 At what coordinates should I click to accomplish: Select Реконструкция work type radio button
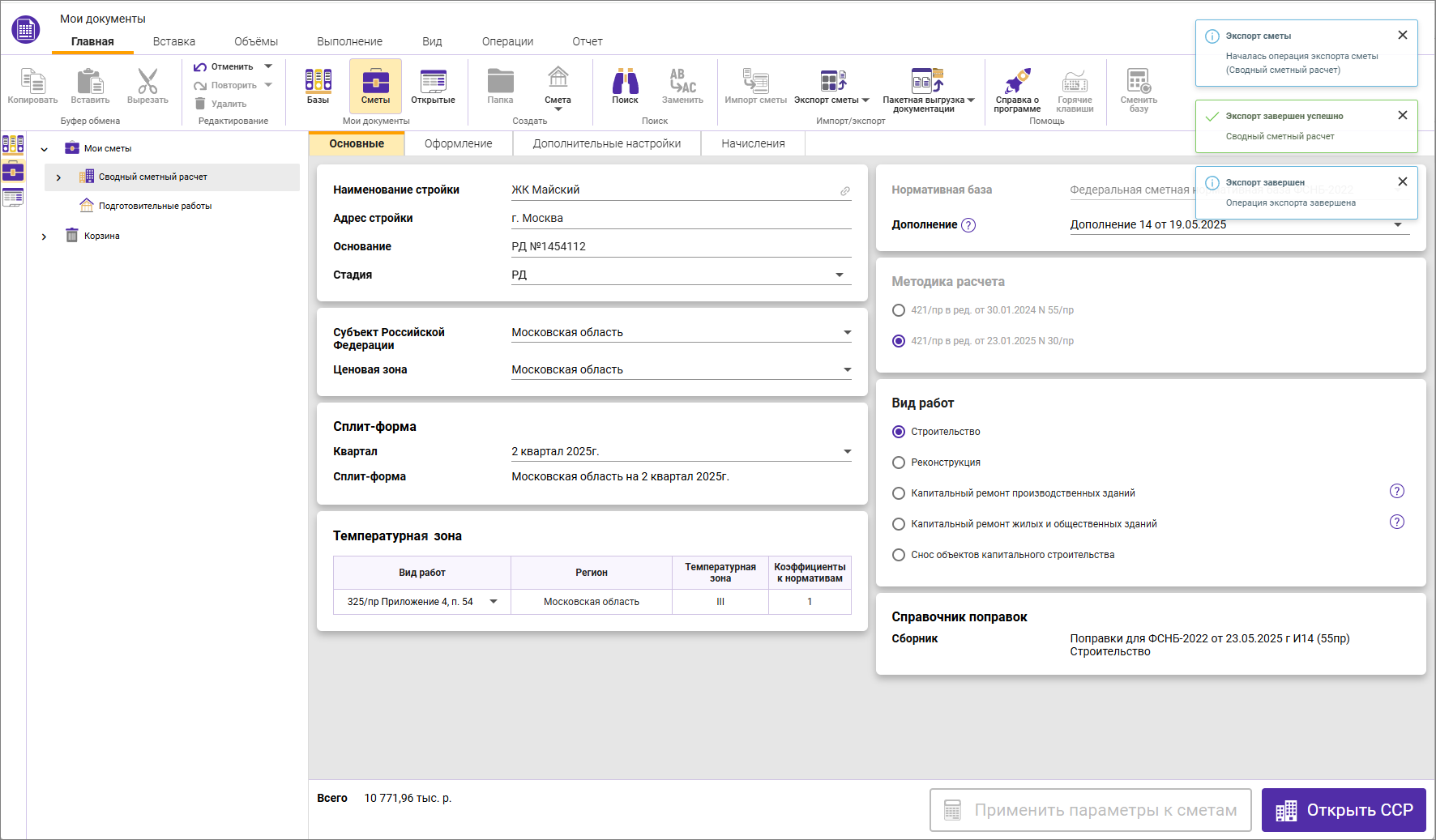point(899,463)
